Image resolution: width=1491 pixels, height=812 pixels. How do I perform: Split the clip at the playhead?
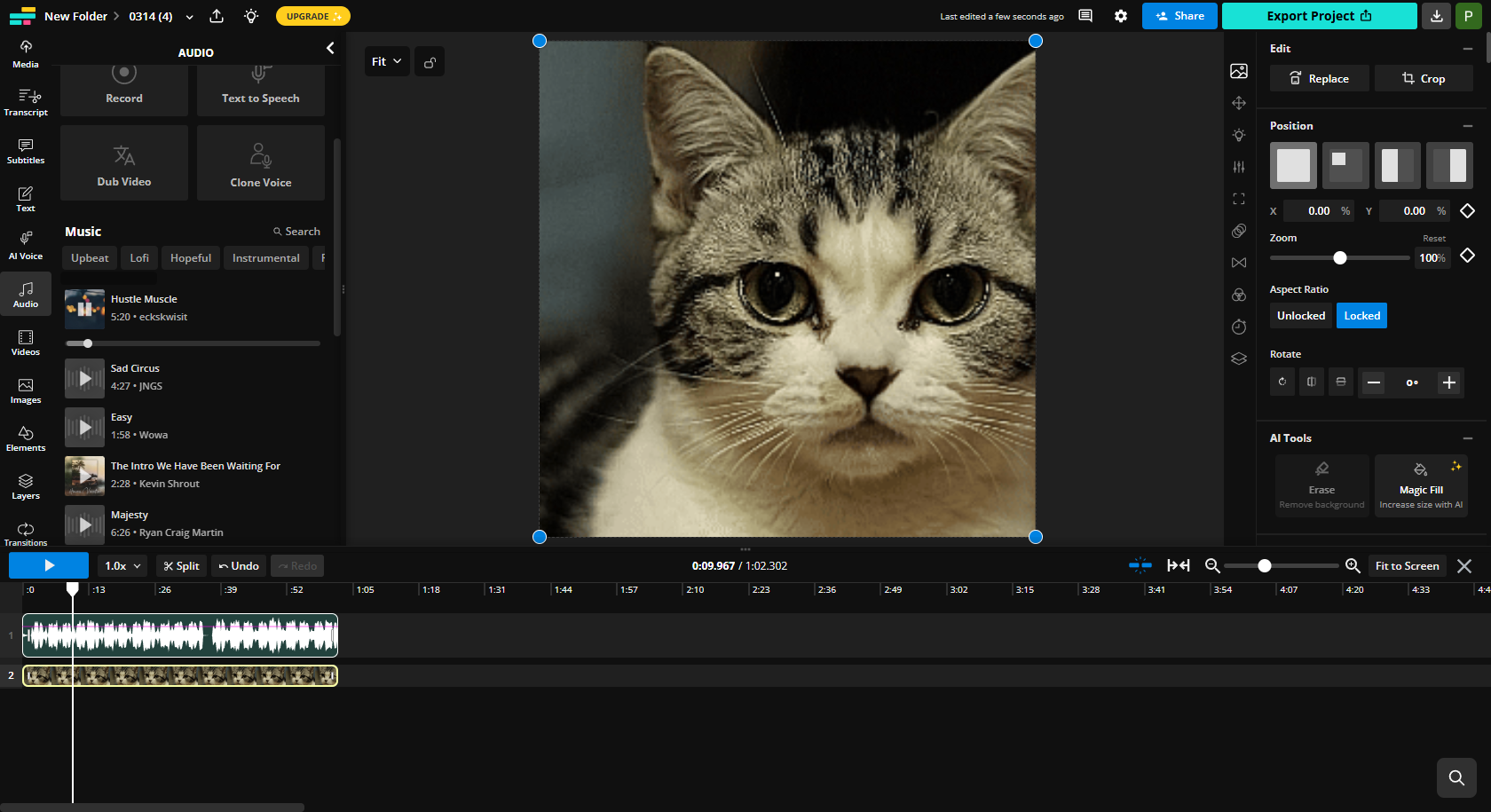pos(181,565)
